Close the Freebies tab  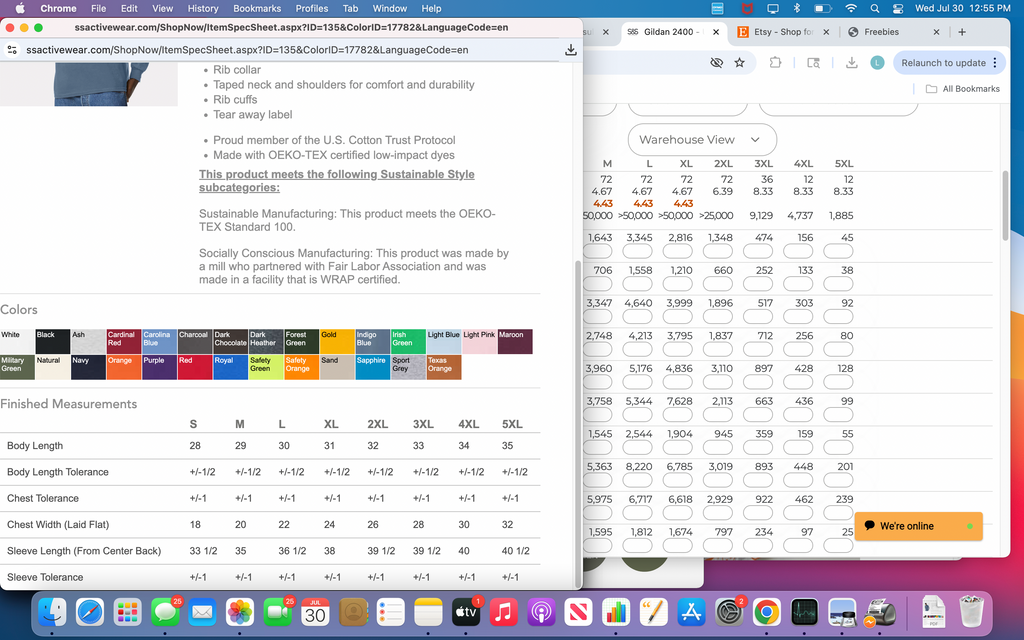coord(936,32)
